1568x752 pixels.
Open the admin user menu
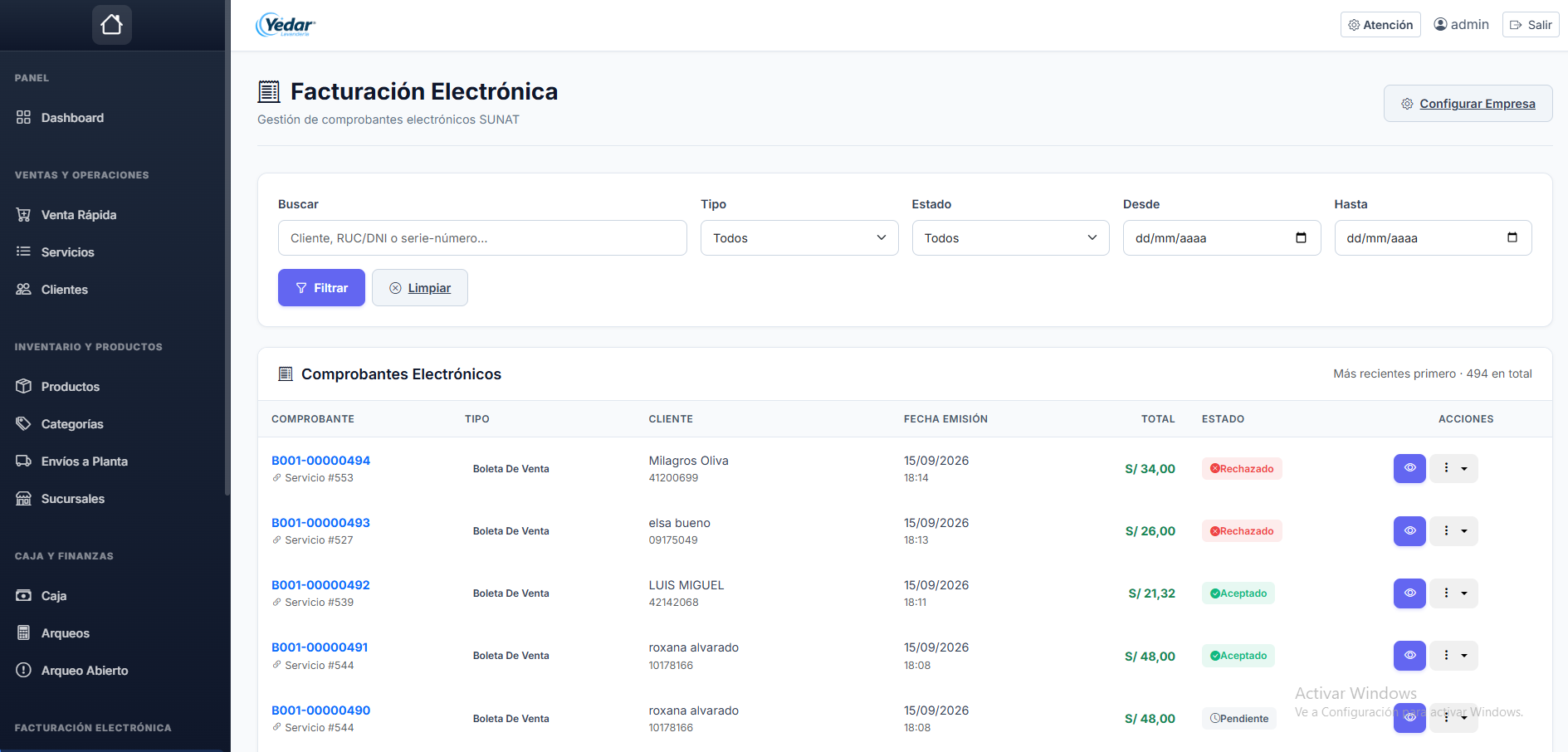point(1462,25)
